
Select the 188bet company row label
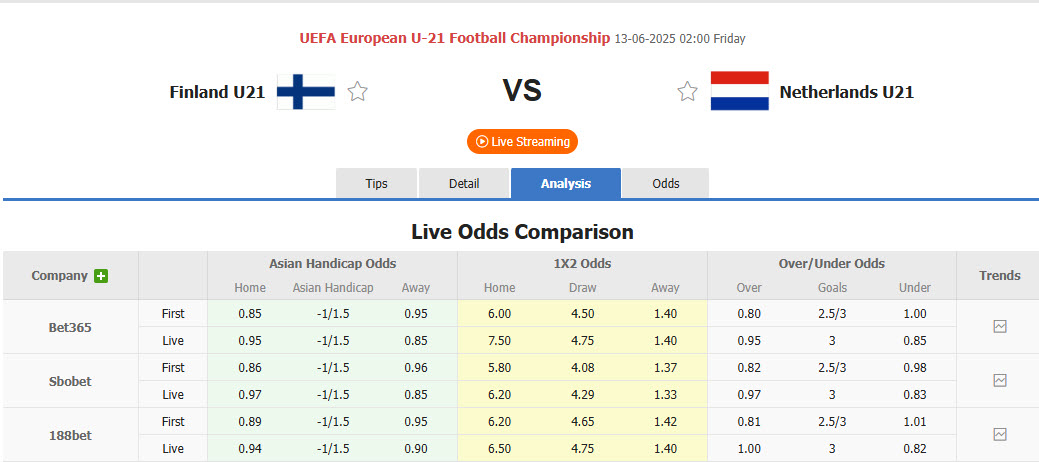tap(70, 435)
